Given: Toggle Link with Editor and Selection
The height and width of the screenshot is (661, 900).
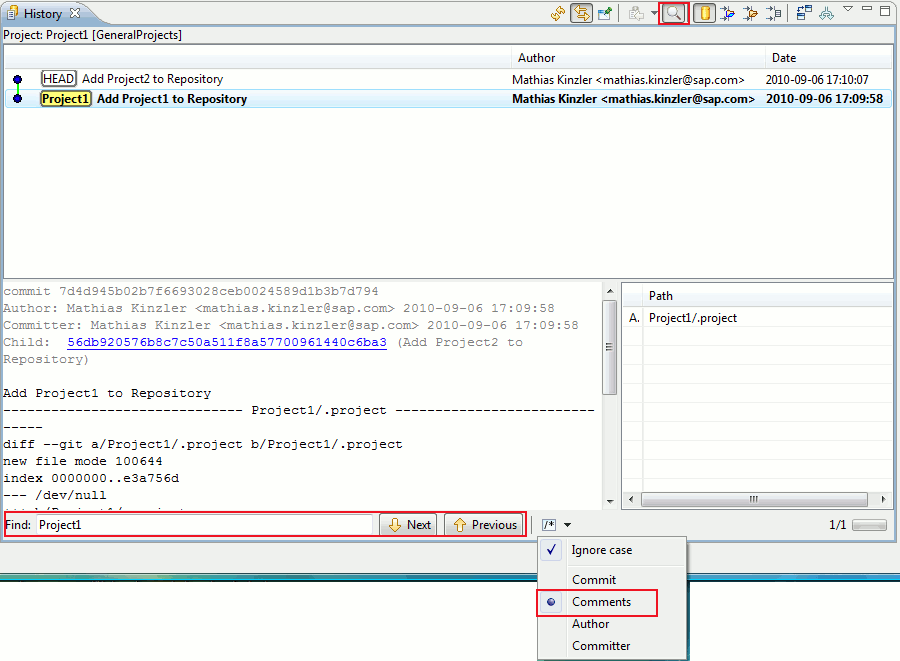Looking at the screenshot, I should pos(581,13).
